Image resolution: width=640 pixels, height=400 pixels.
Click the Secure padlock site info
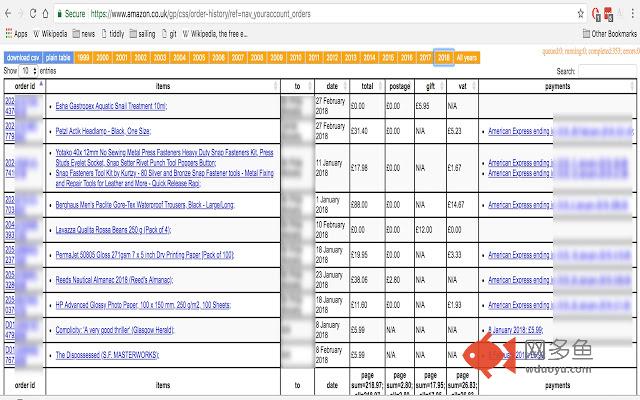pyautogui.click(x=71, y=14)
